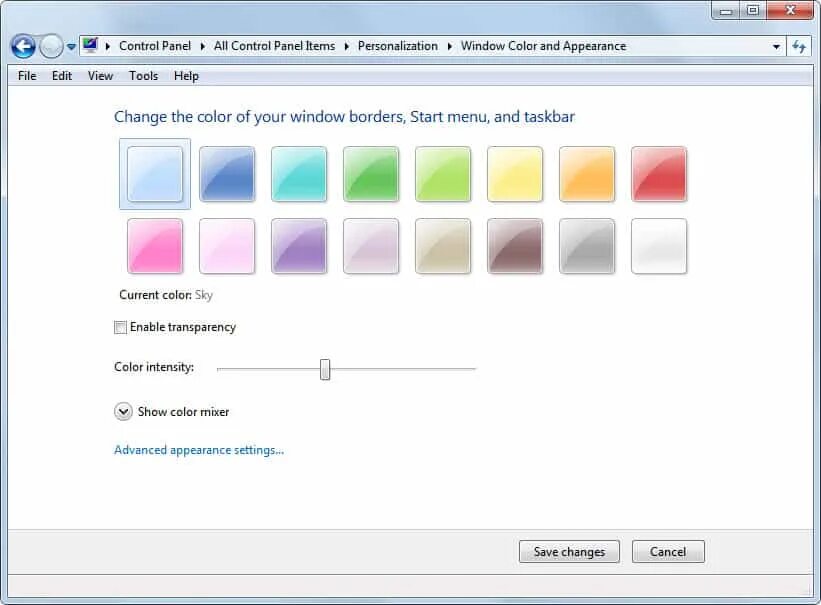821x605 pixels.
Task: Choose the white Frost color swatch
Action: [x=659, y=246]
